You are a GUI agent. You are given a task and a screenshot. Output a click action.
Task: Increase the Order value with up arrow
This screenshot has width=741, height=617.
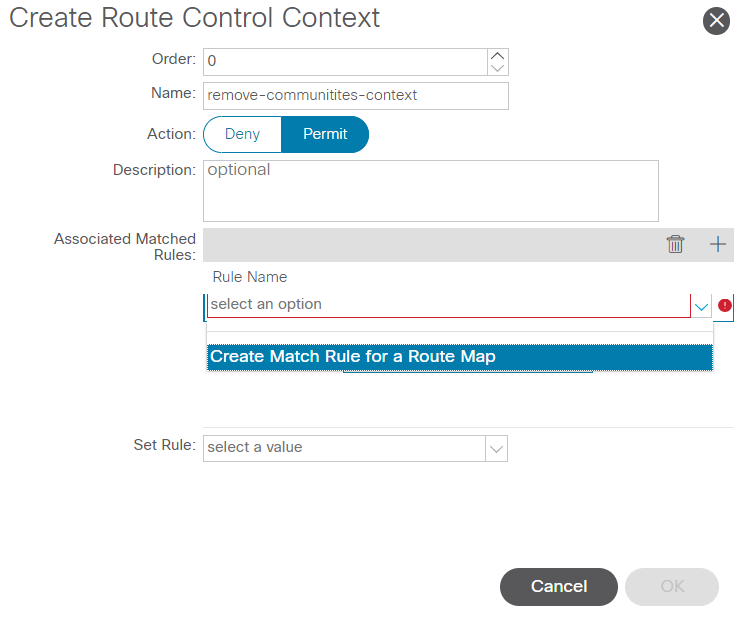pos(497,55)
